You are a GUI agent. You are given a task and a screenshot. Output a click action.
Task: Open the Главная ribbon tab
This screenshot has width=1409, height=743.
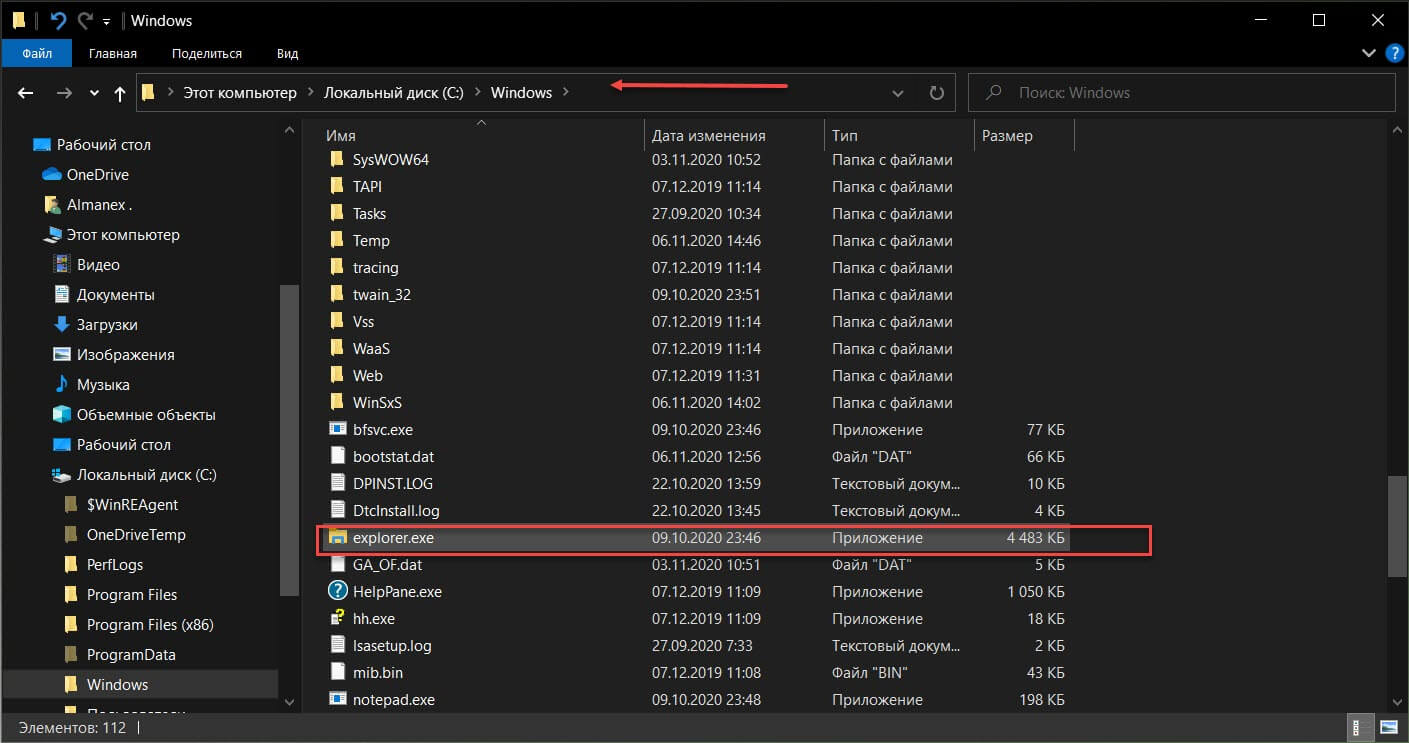pos(113,53)
